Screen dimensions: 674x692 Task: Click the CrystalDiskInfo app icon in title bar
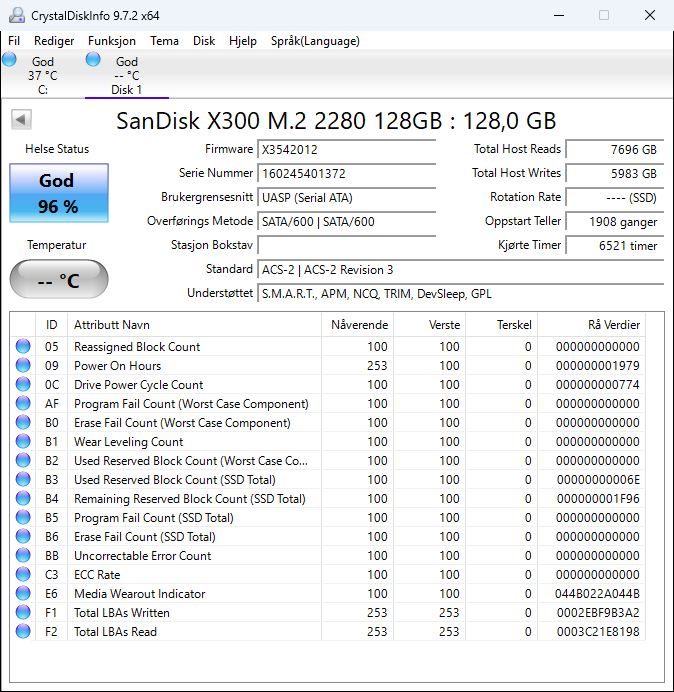[17, 15]
